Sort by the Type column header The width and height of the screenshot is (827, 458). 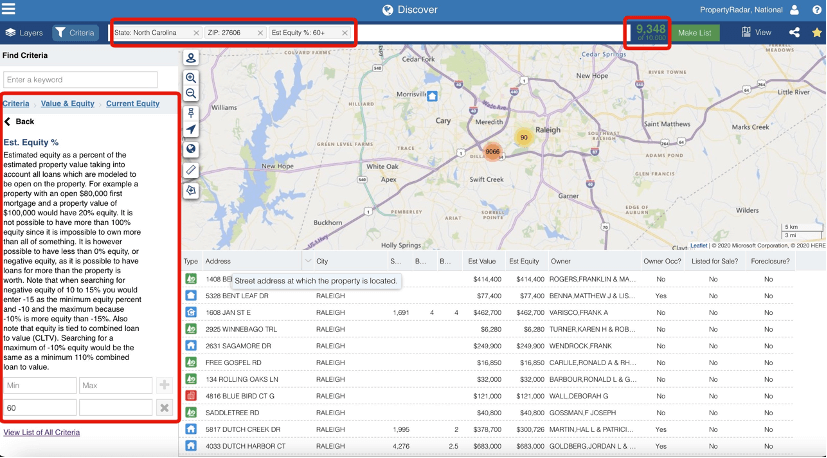(190, 261)
